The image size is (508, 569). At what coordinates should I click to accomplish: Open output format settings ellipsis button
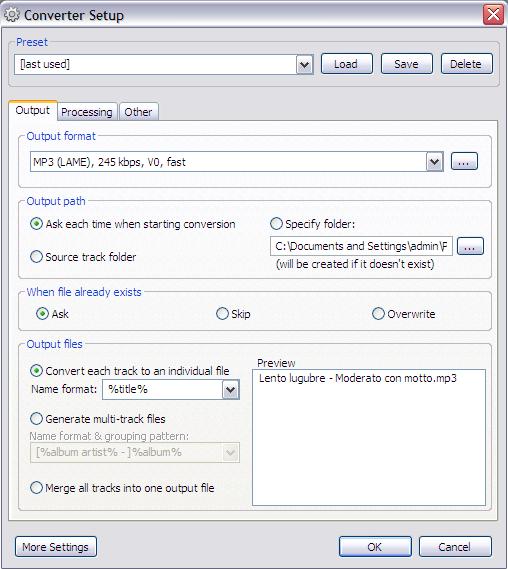464,161
